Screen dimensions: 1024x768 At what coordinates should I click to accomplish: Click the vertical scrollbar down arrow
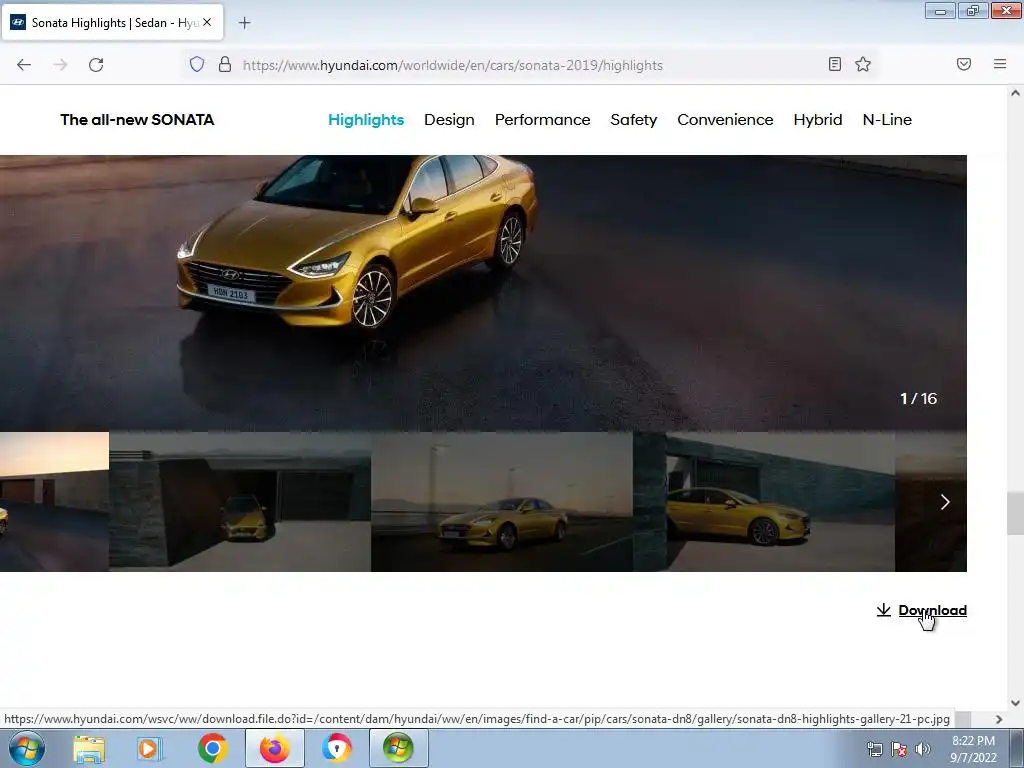click(x=1015, y=703)
